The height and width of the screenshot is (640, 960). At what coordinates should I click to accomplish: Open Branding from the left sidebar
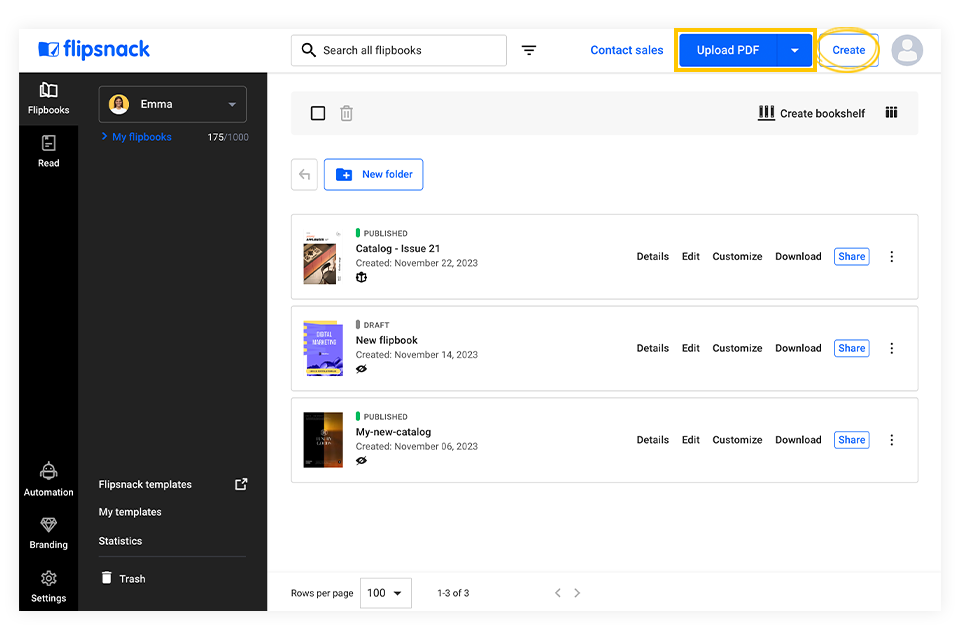48,533
